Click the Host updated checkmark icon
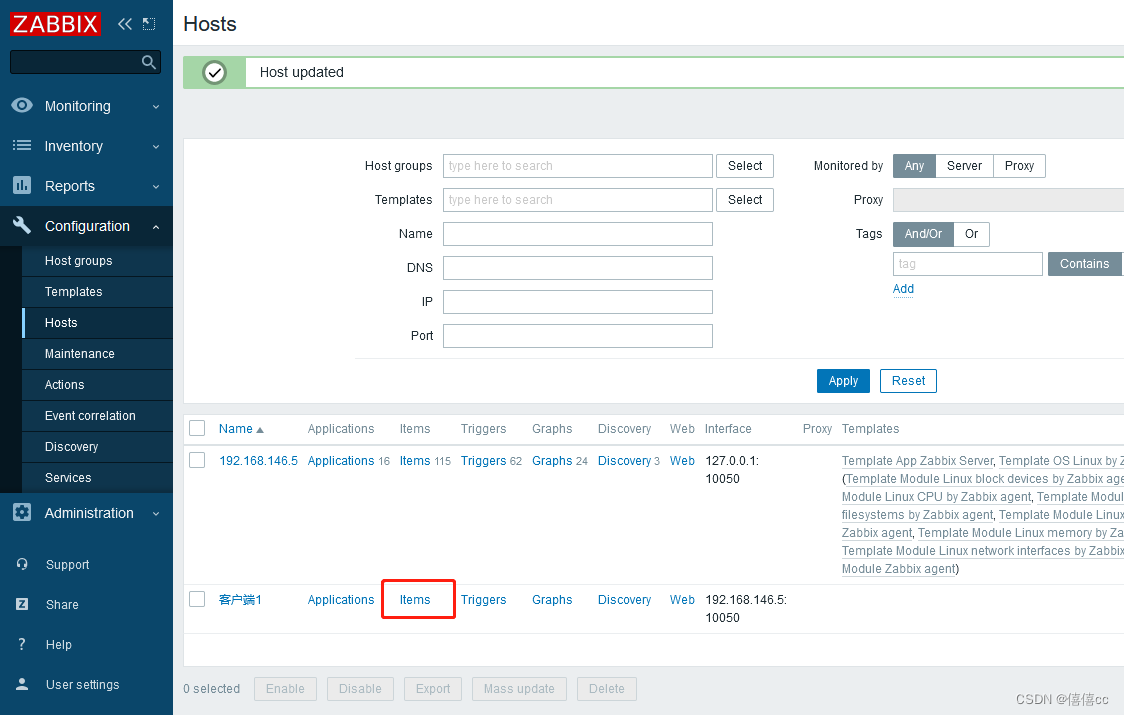Image resolution: width=1124 pixels, height=715 pixels. click(214, 72)
